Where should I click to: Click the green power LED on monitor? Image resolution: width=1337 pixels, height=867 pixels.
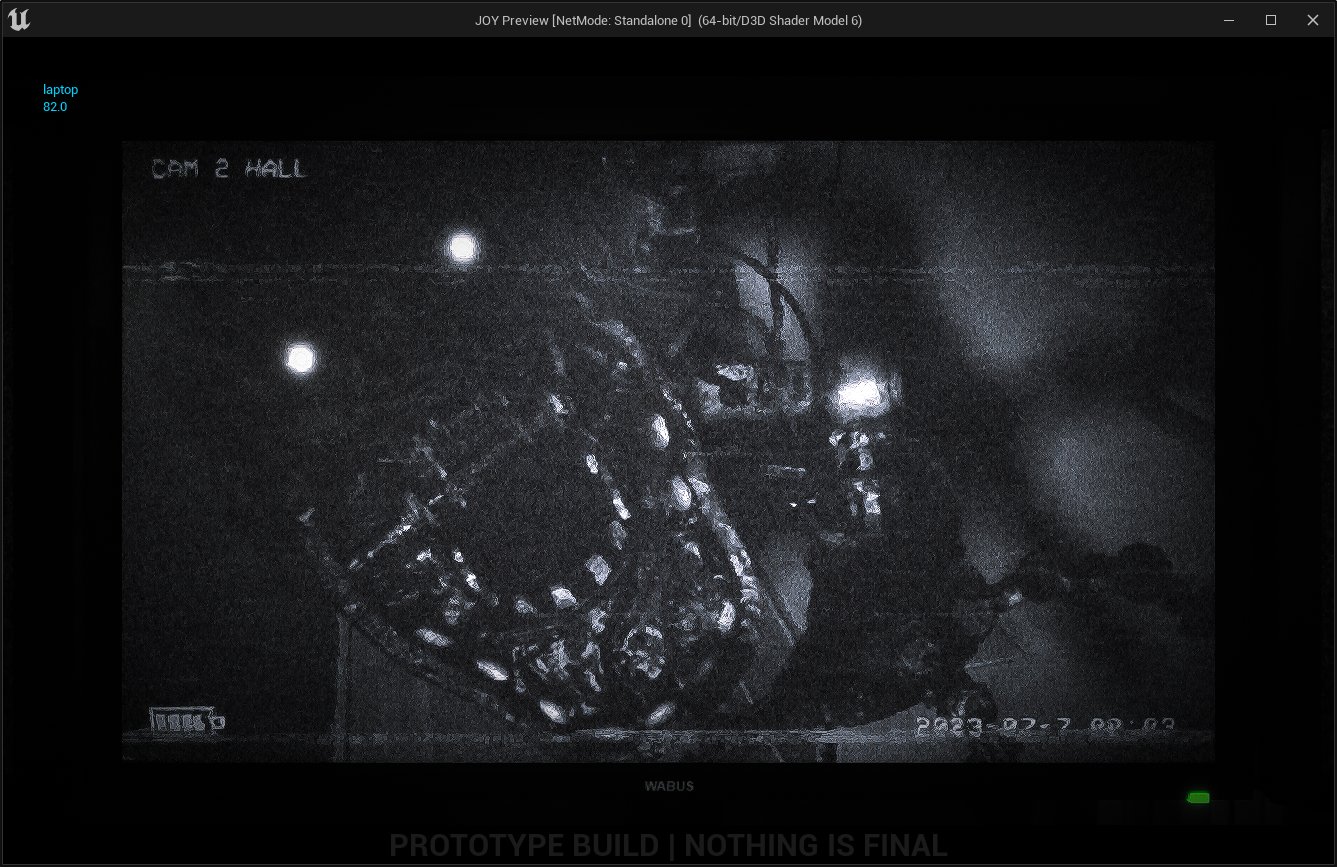point(1197,797)
